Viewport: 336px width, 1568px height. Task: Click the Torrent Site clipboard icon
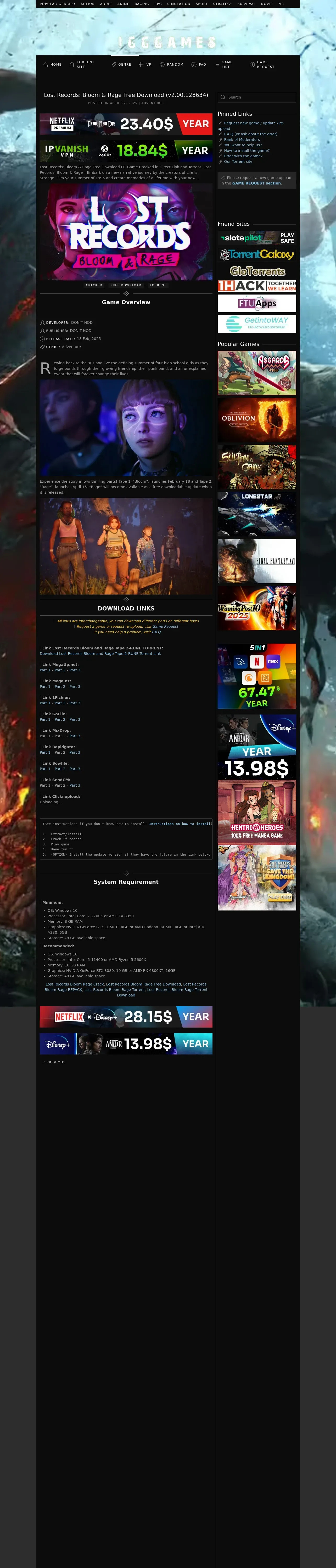pos(72,65)
